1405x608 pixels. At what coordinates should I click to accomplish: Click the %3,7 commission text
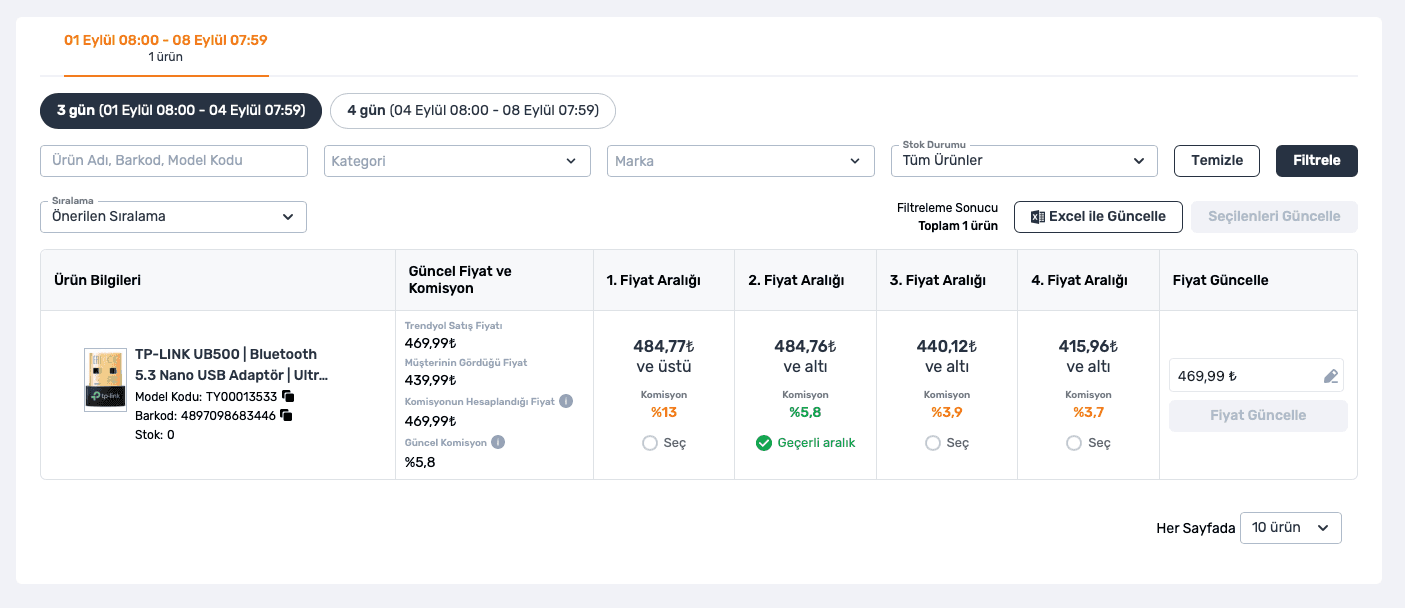(x=1089, y=413)
